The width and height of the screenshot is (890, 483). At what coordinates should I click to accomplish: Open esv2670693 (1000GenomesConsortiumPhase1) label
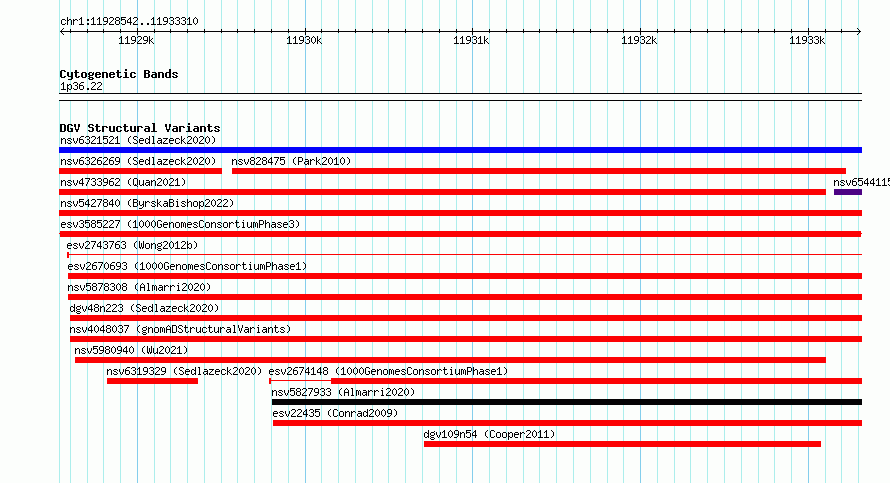pos(187,266)
